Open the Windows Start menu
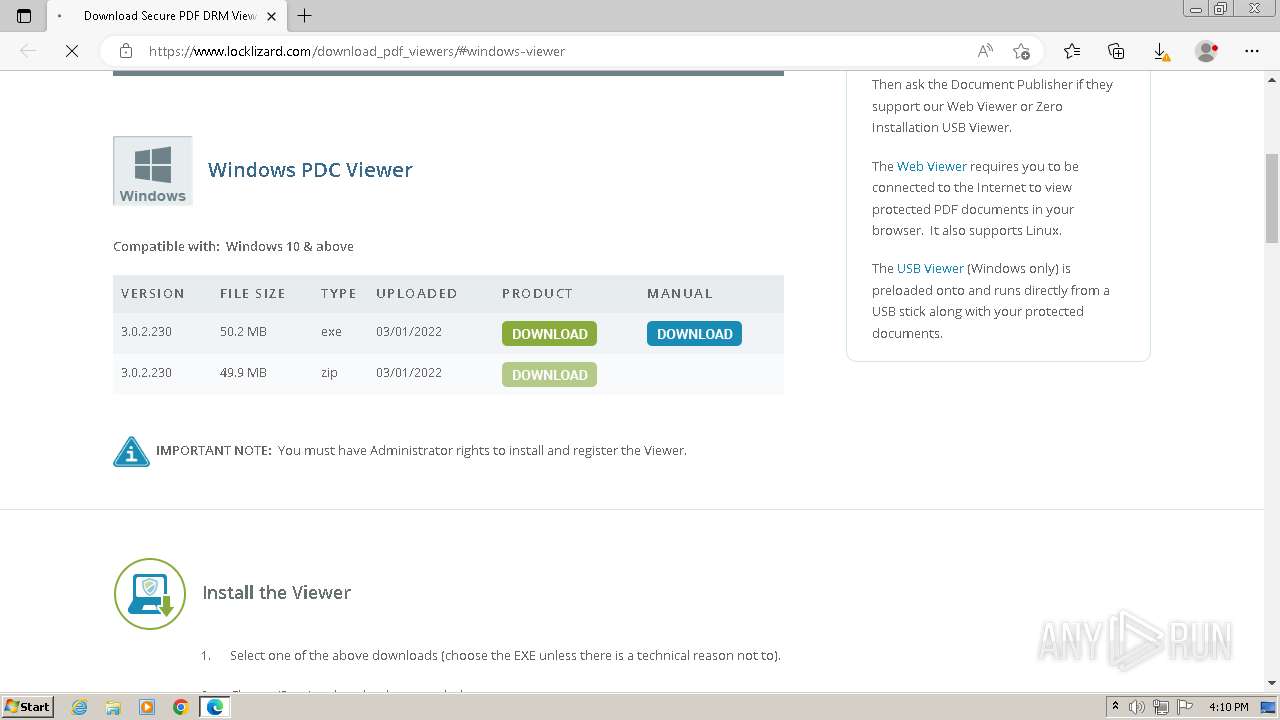Viewport: 1280px width, 720px height. coord(27,707)
